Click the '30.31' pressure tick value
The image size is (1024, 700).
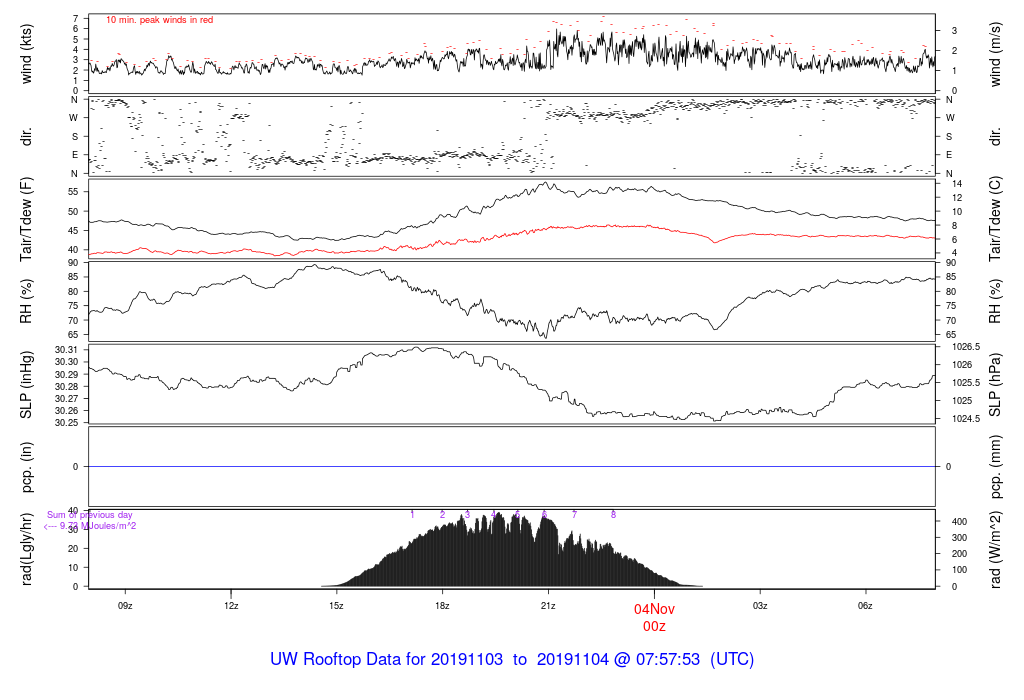coord(66,350)
